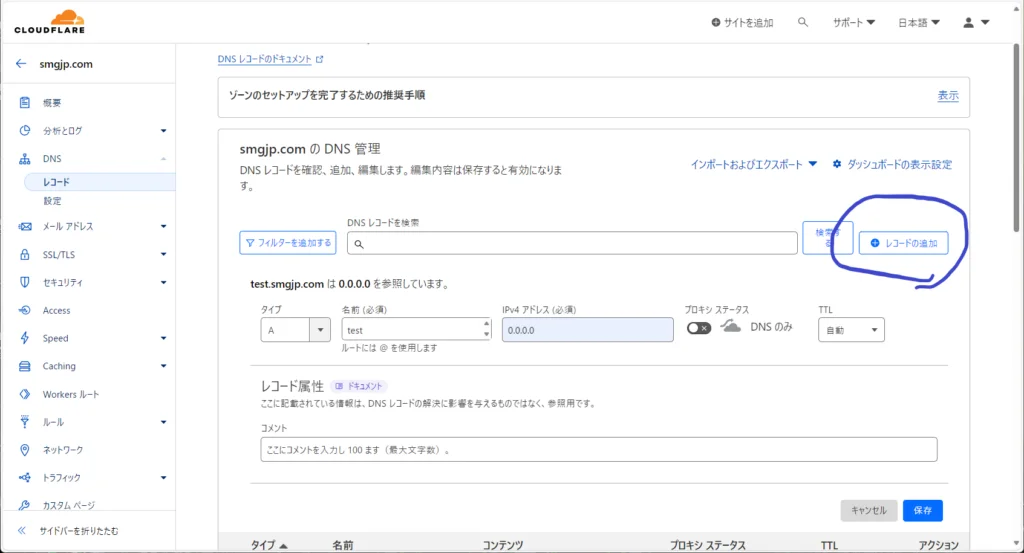
Task: Click the page vertical scrollbar
Action: (x=1017, y=137)
